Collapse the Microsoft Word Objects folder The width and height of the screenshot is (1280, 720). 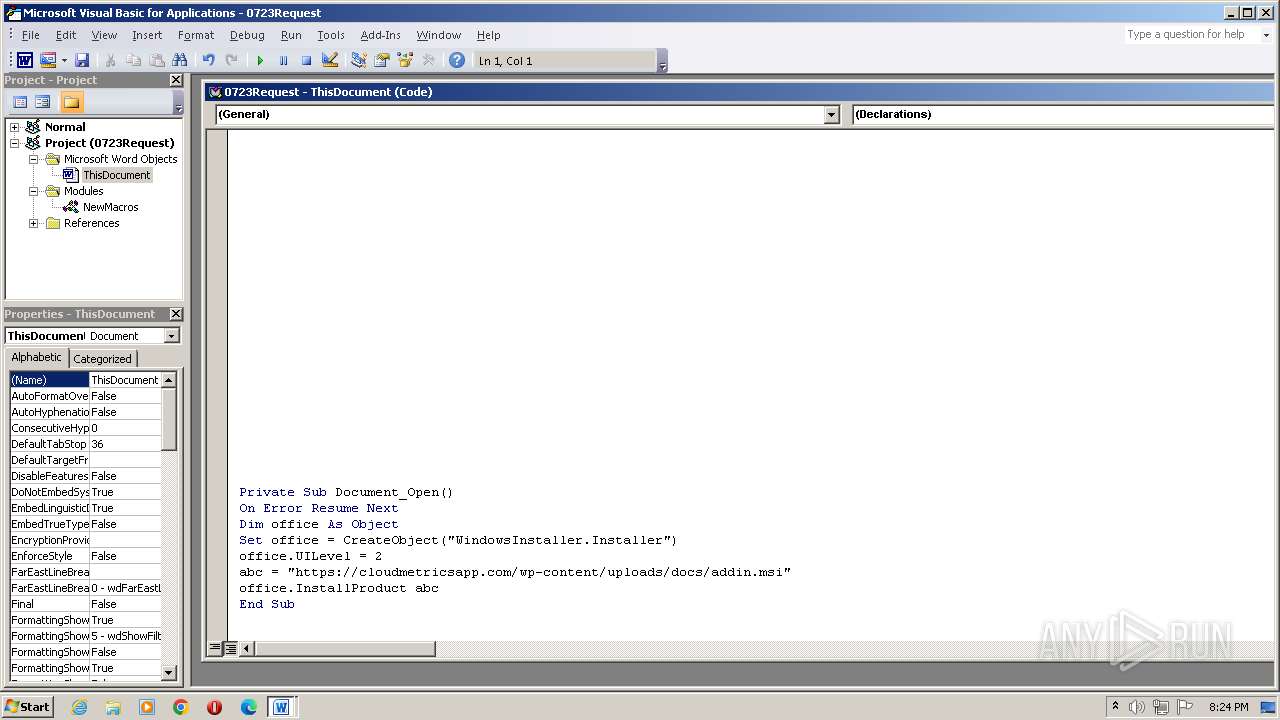click(33, 159)
